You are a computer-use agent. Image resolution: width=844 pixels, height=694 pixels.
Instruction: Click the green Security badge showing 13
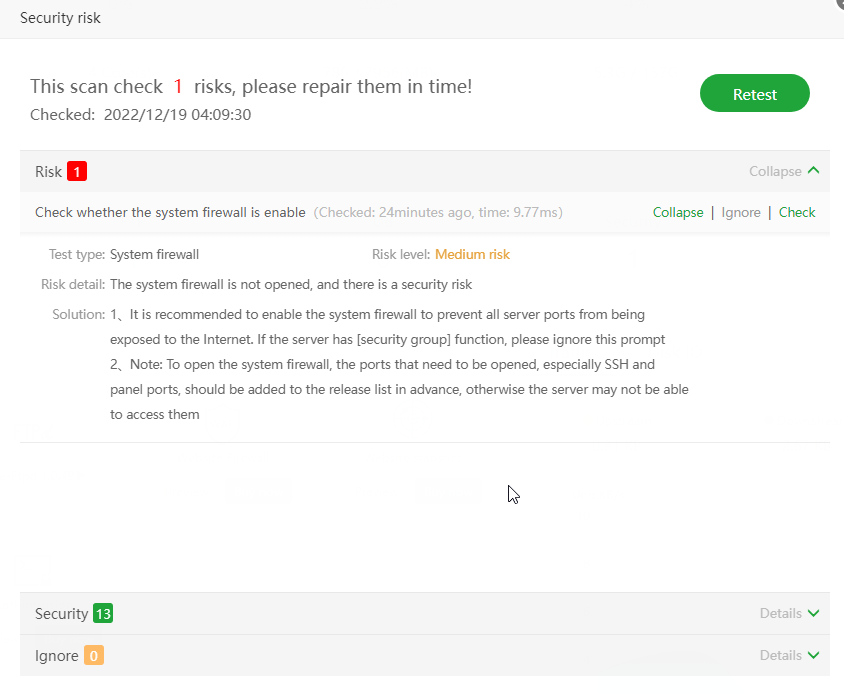(x=103, y=614)
